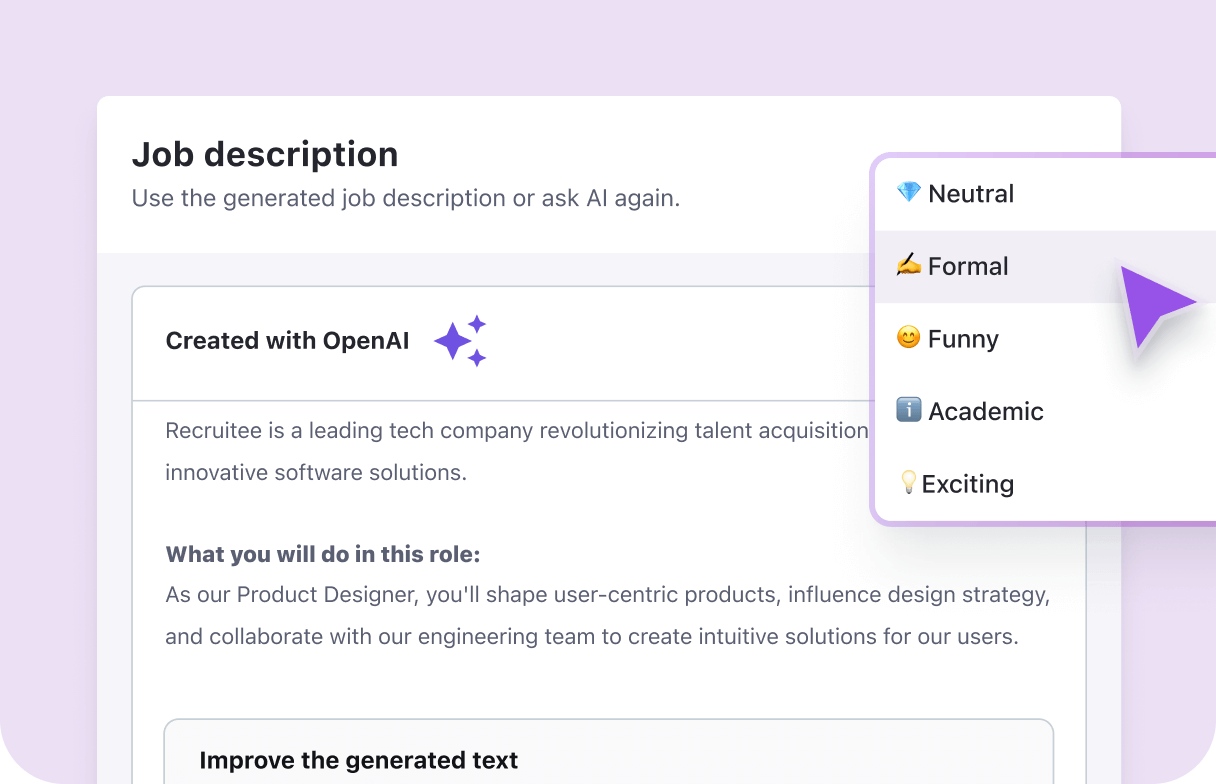Viewport: 1216px width, 784px height.
Task: Click the smiley icon beside Funny
Action: [x=906, y=338]
